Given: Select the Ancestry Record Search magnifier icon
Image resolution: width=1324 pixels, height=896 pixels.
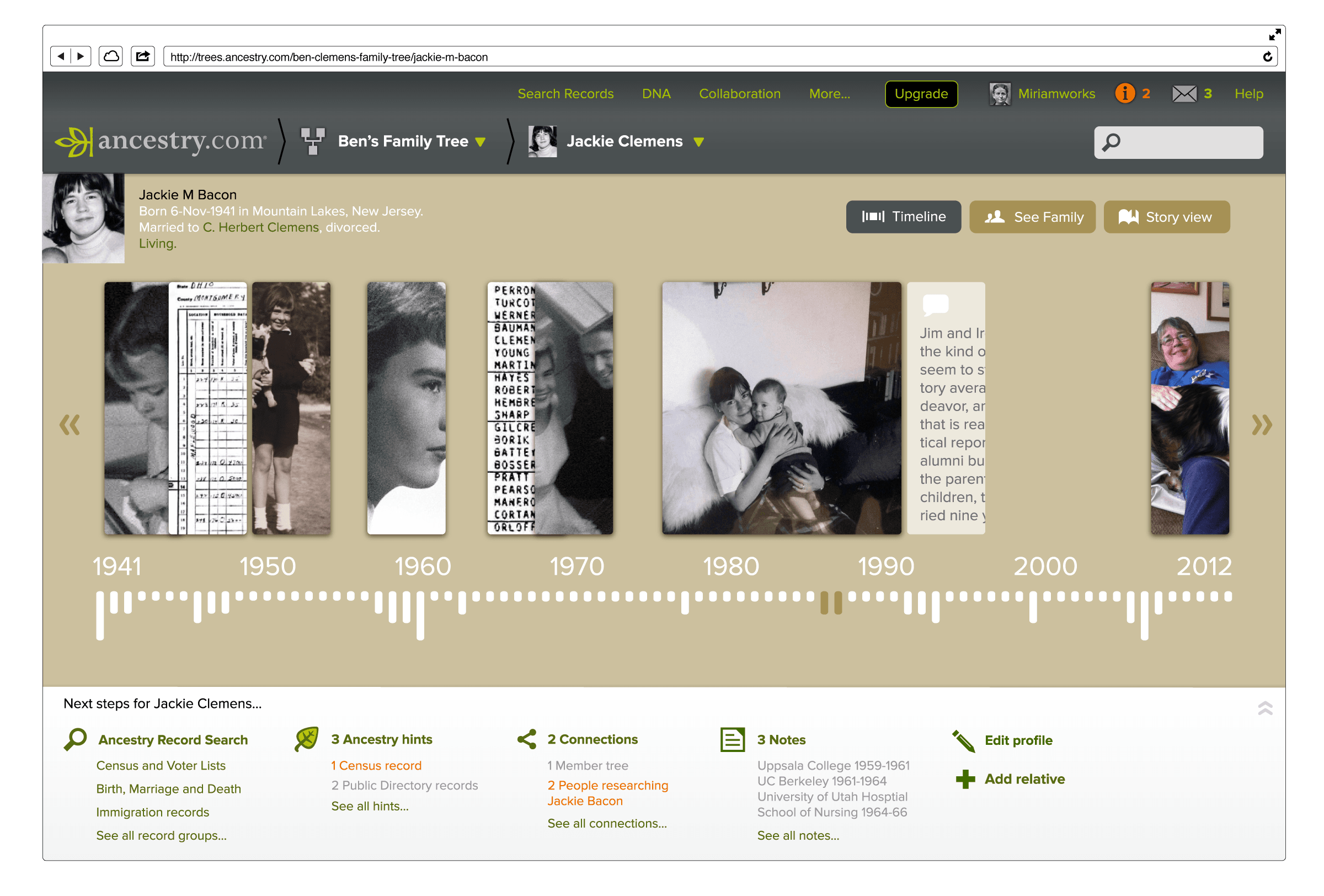Looking at the screenshot, I should pyautogui.click(x=74, y=739).
